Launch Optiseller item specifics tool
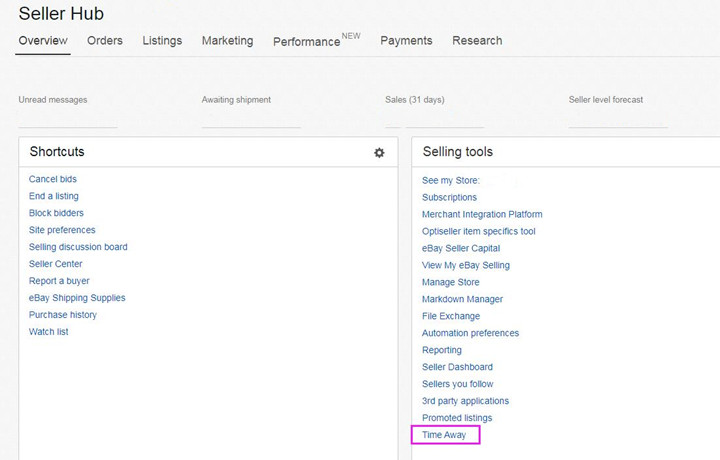The height and width of the screenshot is (460, 720). 478,231
